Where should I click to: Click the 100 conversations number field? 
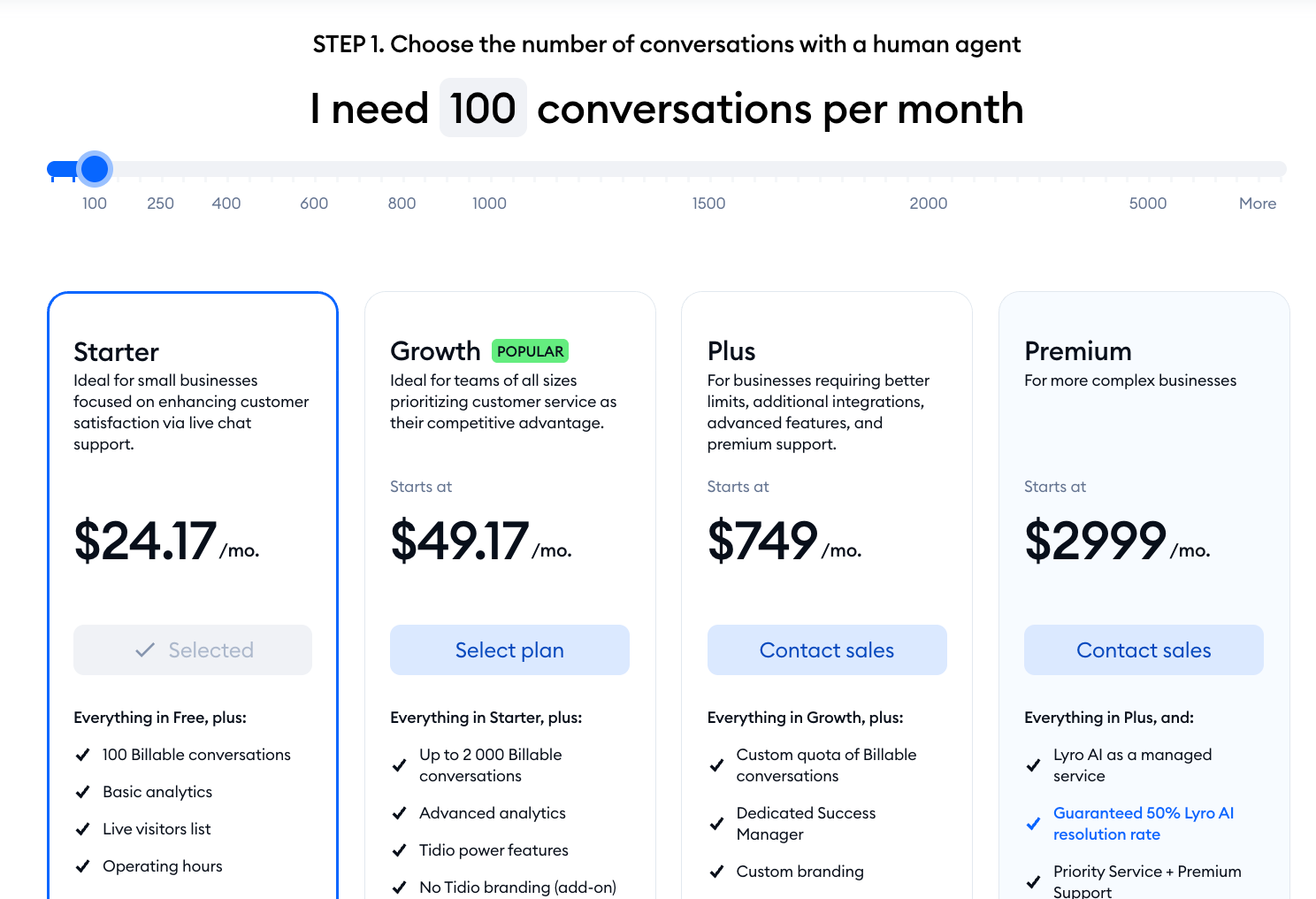(x=483, y=108)
